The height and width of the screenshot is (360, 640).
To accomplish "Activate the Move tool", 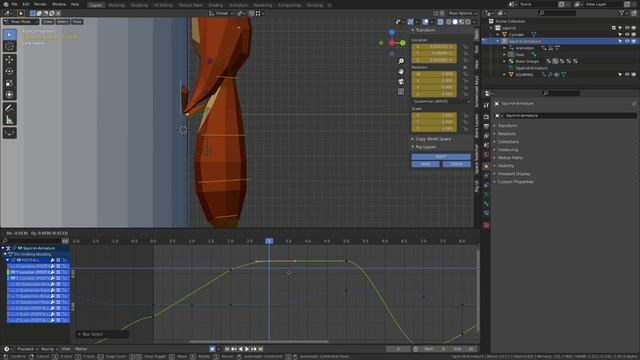I will (9, 60).
